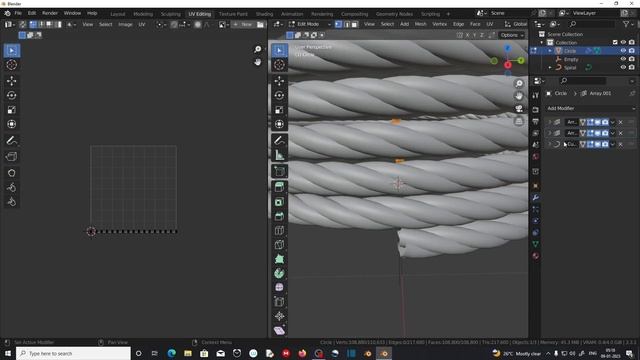This screenshot has width=640, height=360.
Task: Remove the first Array modifier
Action: pos(620,122)
